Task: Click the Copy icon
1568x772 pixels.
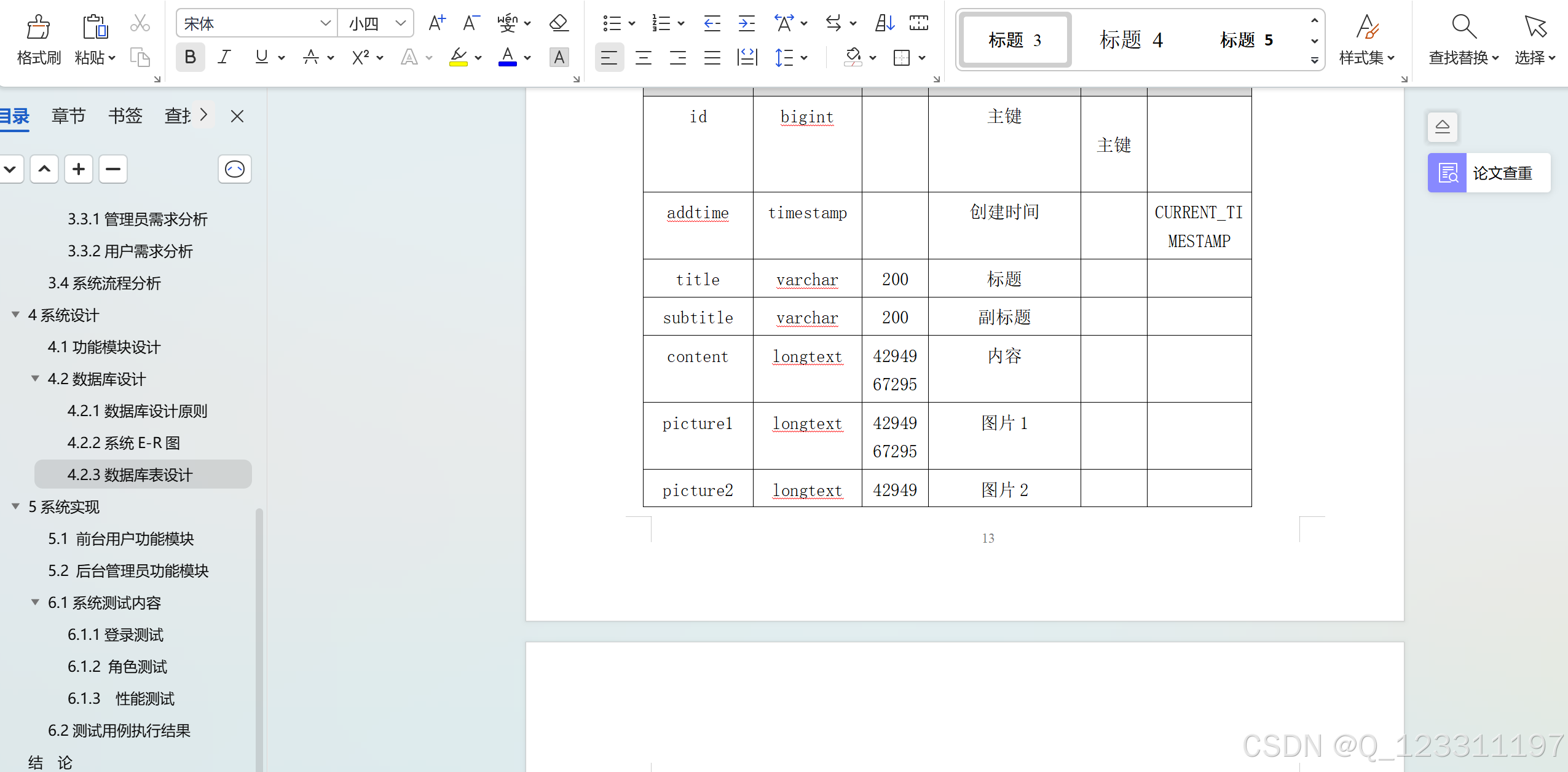Action: coord(140,57)
